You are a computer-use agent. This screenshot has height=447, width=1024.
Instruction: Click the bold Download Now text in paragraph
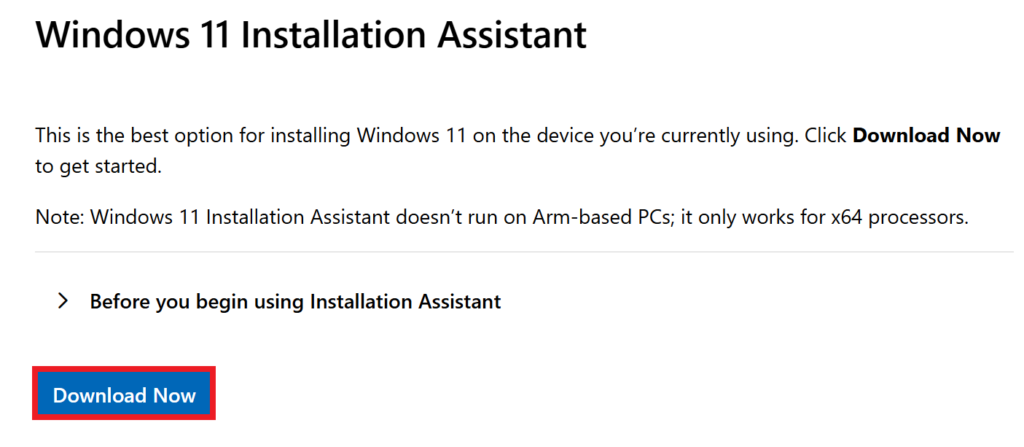927,135
